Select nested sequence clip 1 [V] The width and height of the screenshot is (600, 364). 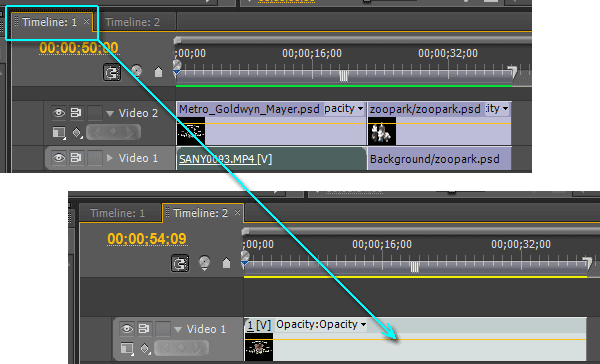(415, 339)
